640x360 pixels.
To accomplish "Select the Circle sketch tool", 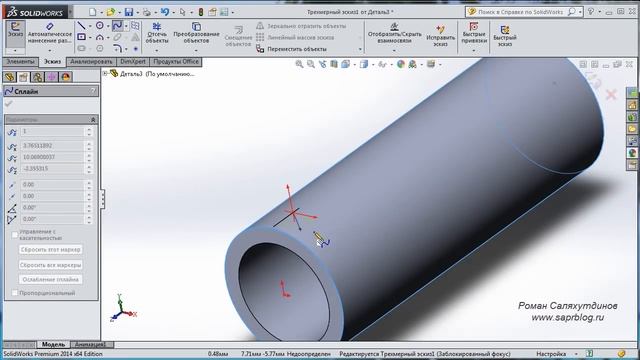I will 100,26.
